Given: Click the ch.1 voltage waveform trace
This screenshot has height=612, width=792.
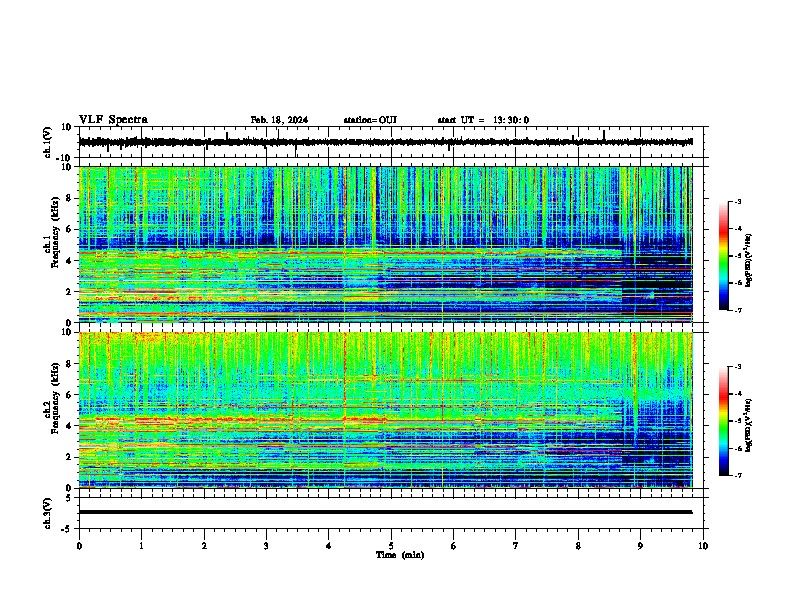Looking at the screenshot, I should (x=385, y=142).
